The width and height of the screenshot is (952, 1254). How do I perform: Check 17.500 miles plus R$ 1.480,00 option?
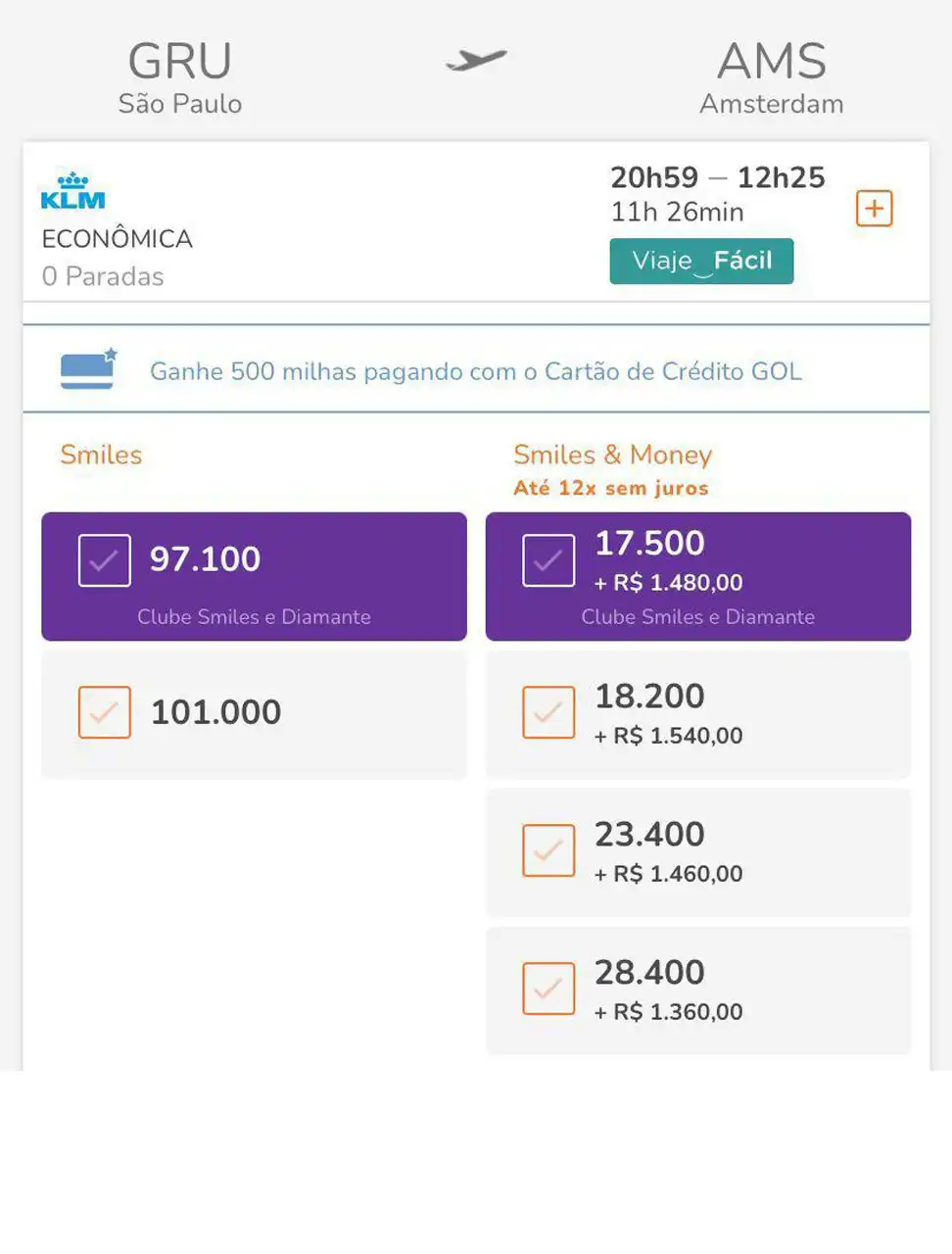[548, 560]
